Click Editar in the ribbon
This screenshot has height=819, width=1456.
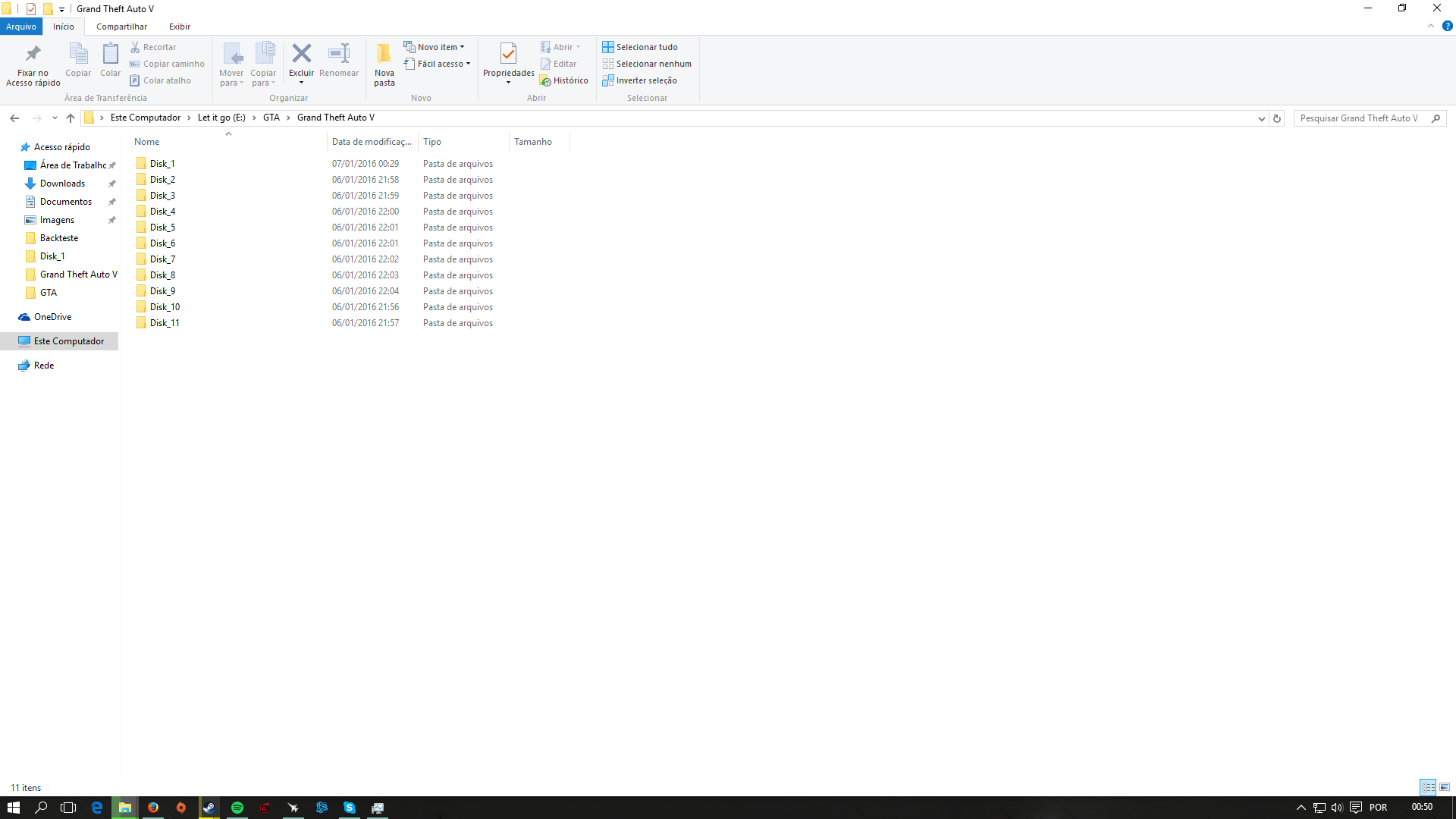click(558, 64)
